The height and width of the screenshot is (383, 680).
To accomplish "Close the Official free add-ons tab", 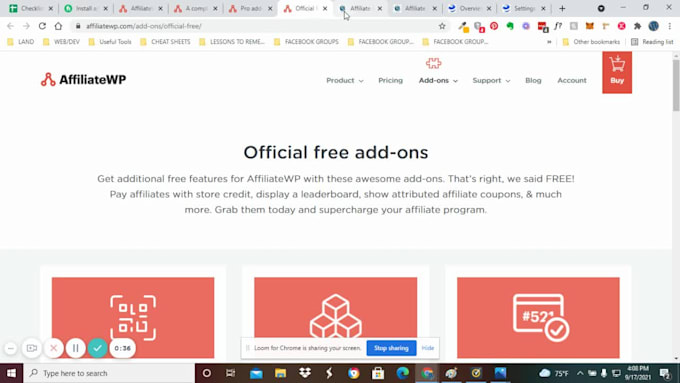I will click(325, 8).
